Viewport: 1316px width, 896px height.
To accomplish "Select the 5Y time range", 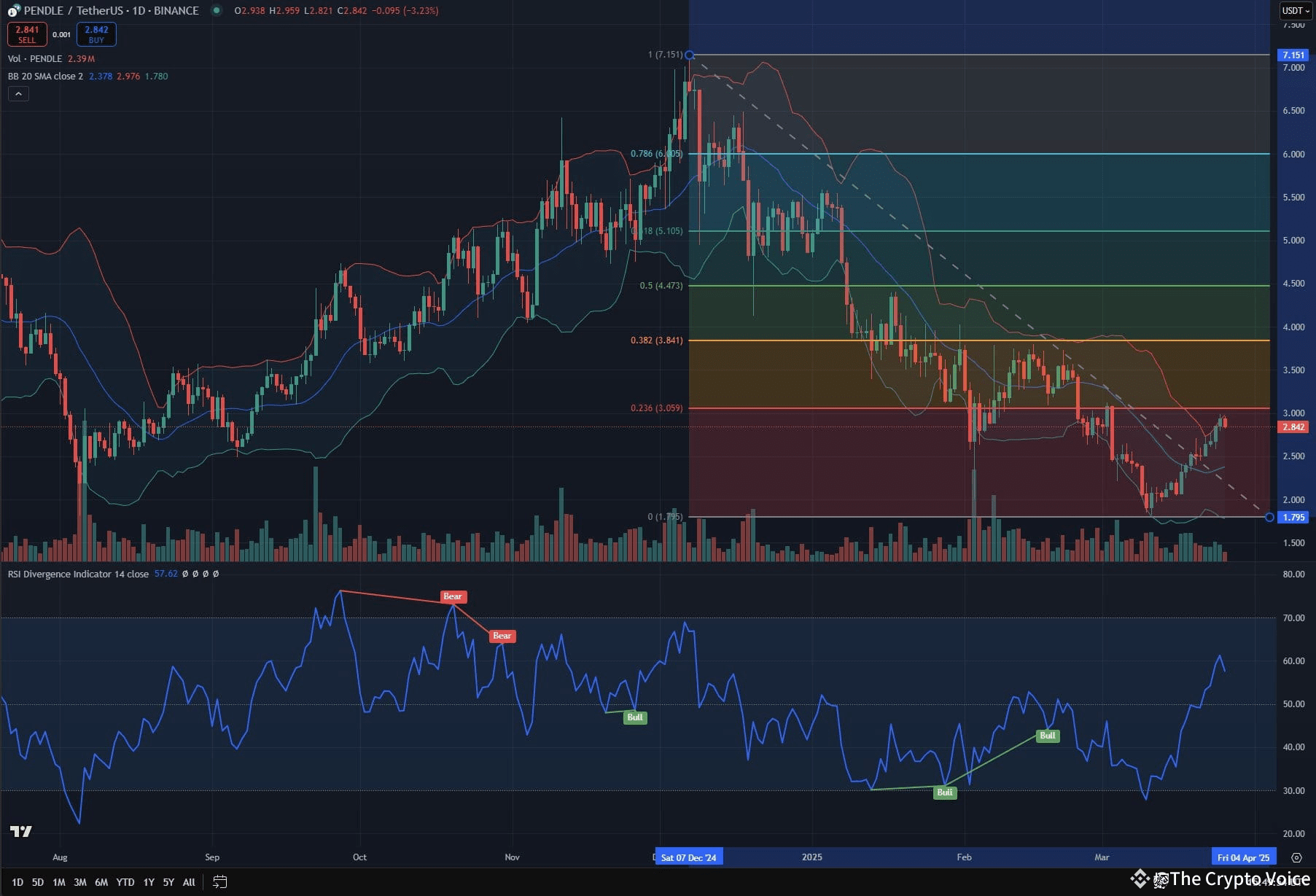I will (168, 882).
